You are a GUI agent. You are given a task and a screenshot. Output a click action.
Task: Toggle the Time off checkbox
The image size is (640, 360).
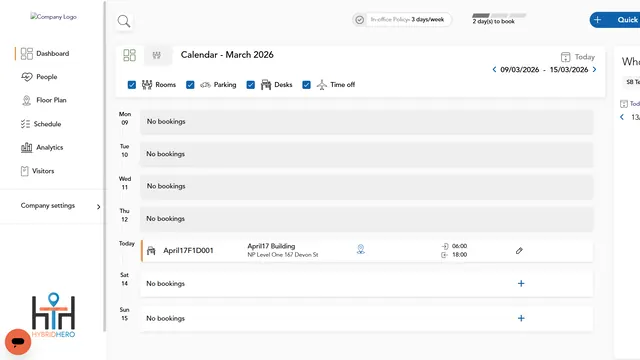click(307, 85)
